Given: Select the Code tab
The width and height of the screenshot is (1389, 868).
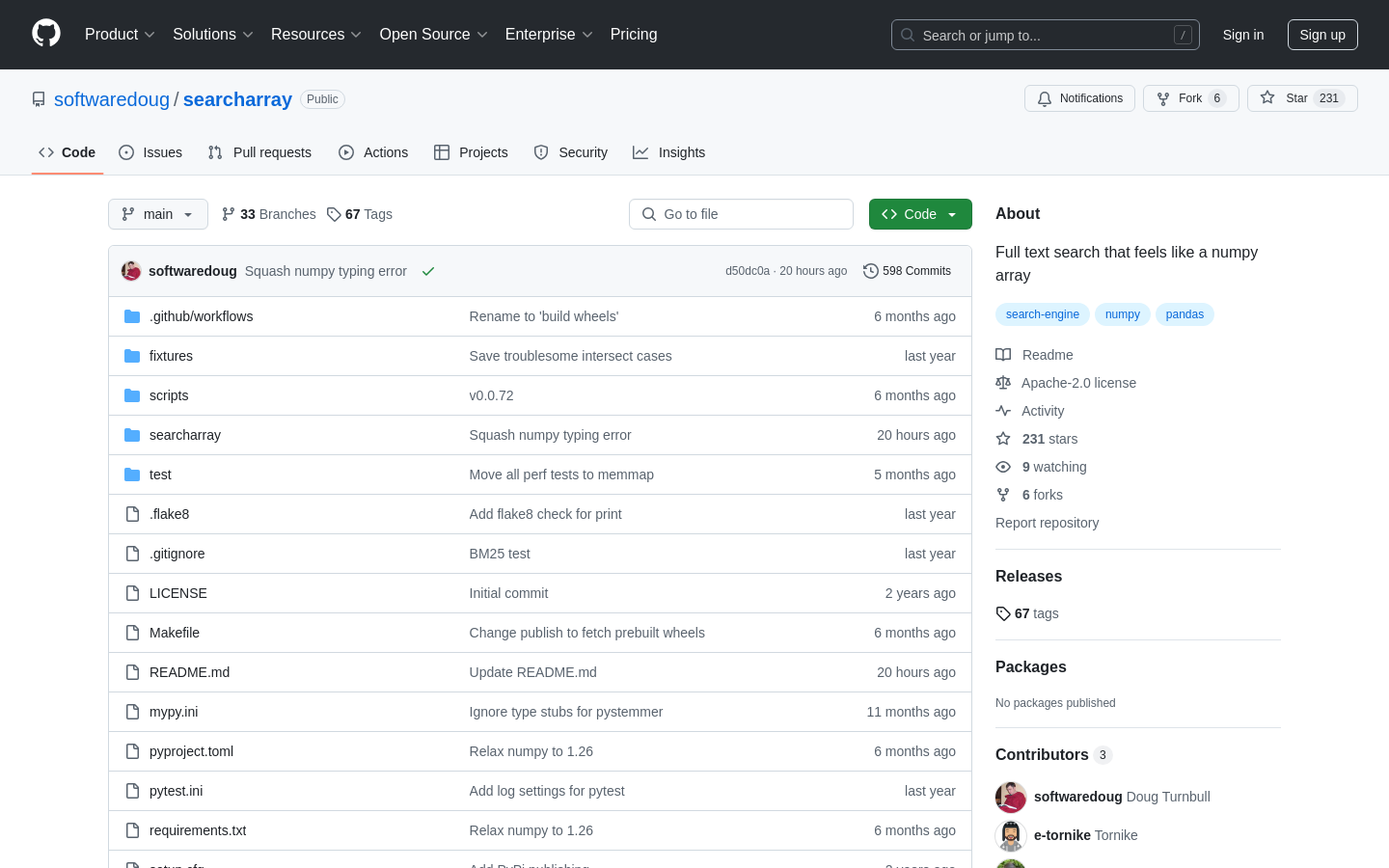Looking at the screenshot, I should (68, 152).
